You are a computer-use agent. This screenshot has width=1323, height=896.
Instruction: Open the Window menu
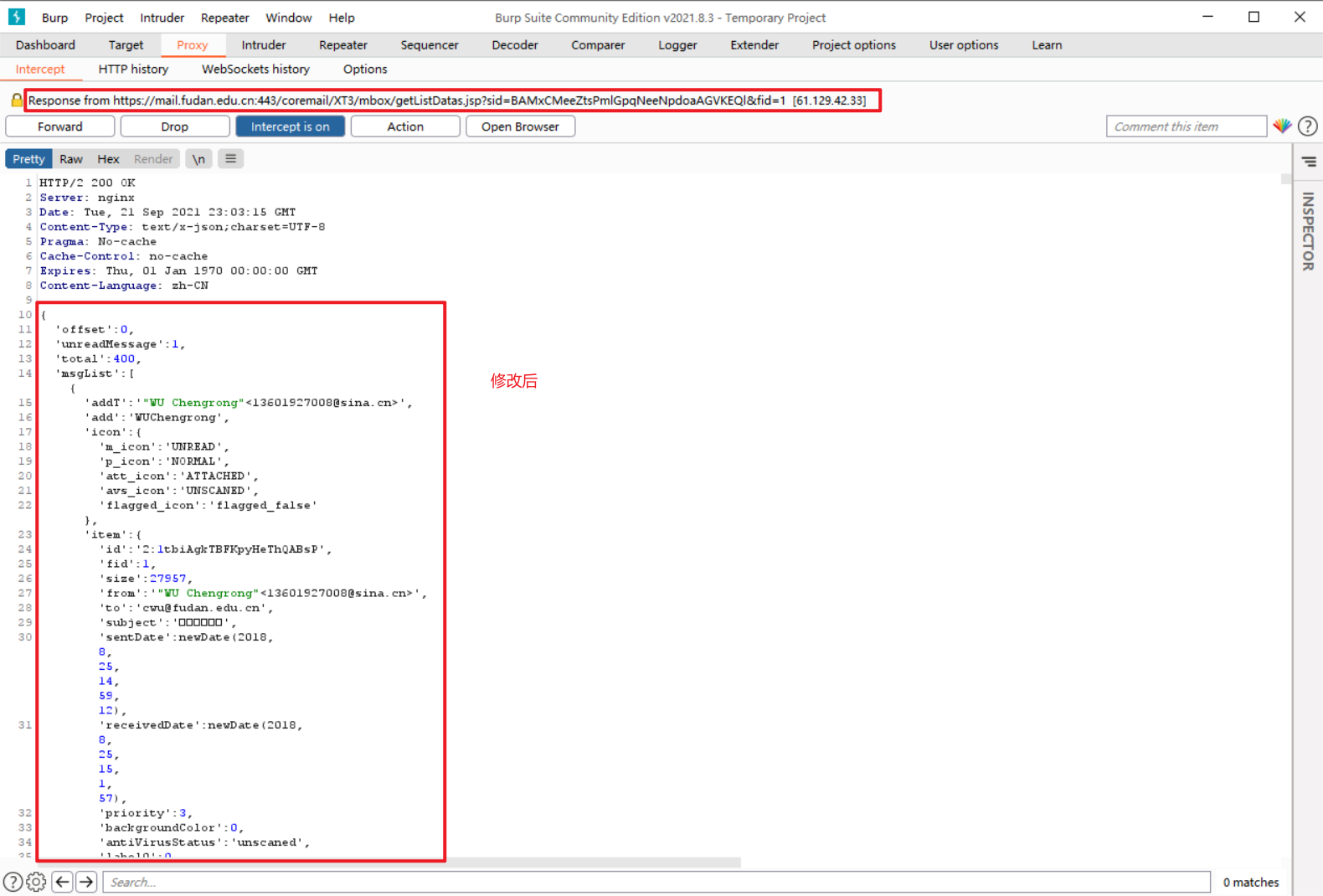[289, 18]
